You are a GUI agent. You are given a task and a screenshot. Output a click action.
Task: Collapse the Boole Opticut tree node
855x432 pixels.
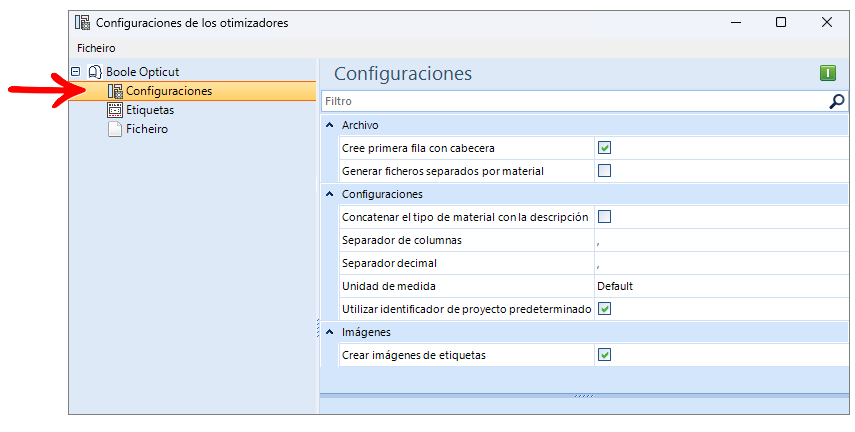tap(76, 71)
